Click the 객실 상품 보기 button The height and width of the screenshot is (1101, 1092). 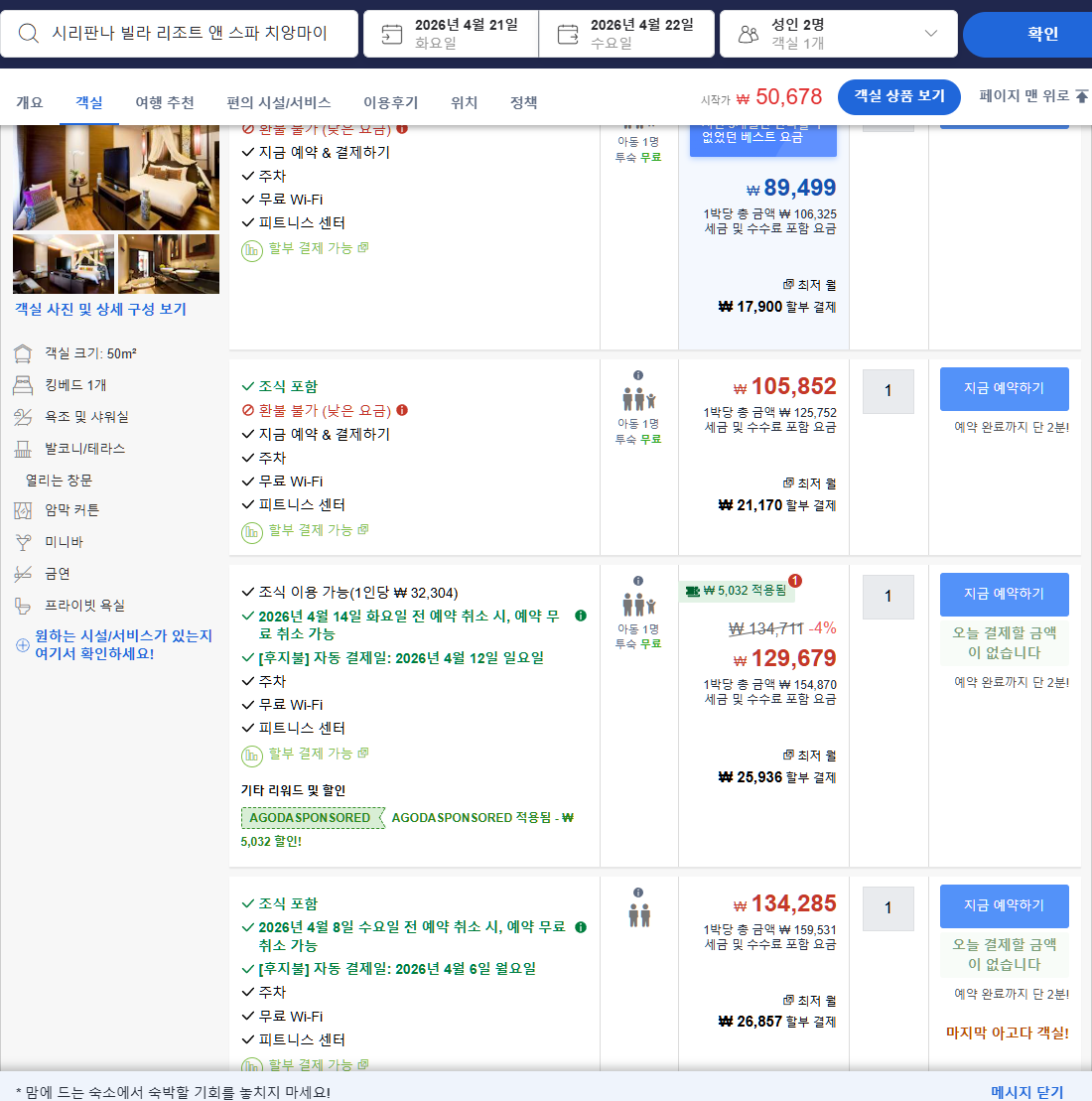tap(898, 96)
